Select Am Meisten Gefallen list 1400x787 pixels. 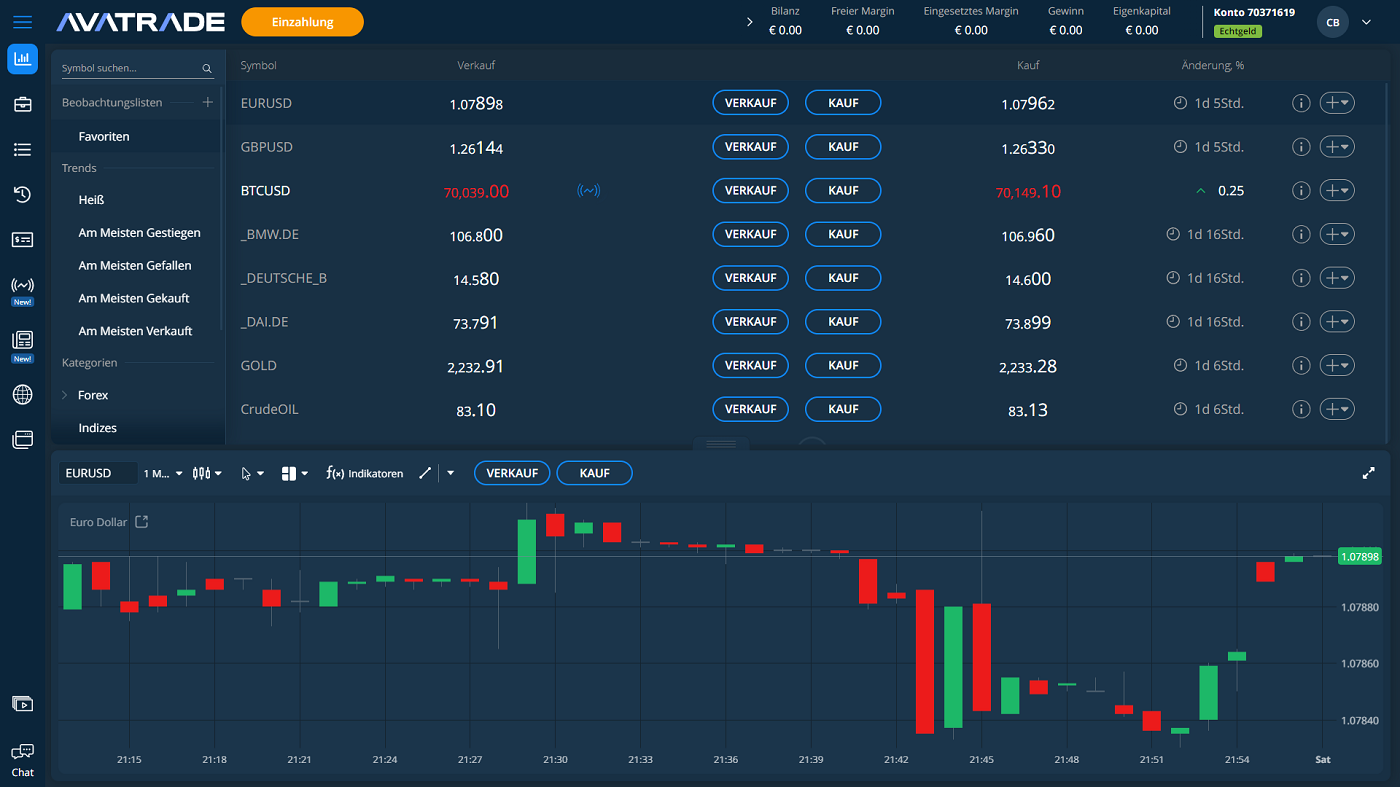(135, 266)
